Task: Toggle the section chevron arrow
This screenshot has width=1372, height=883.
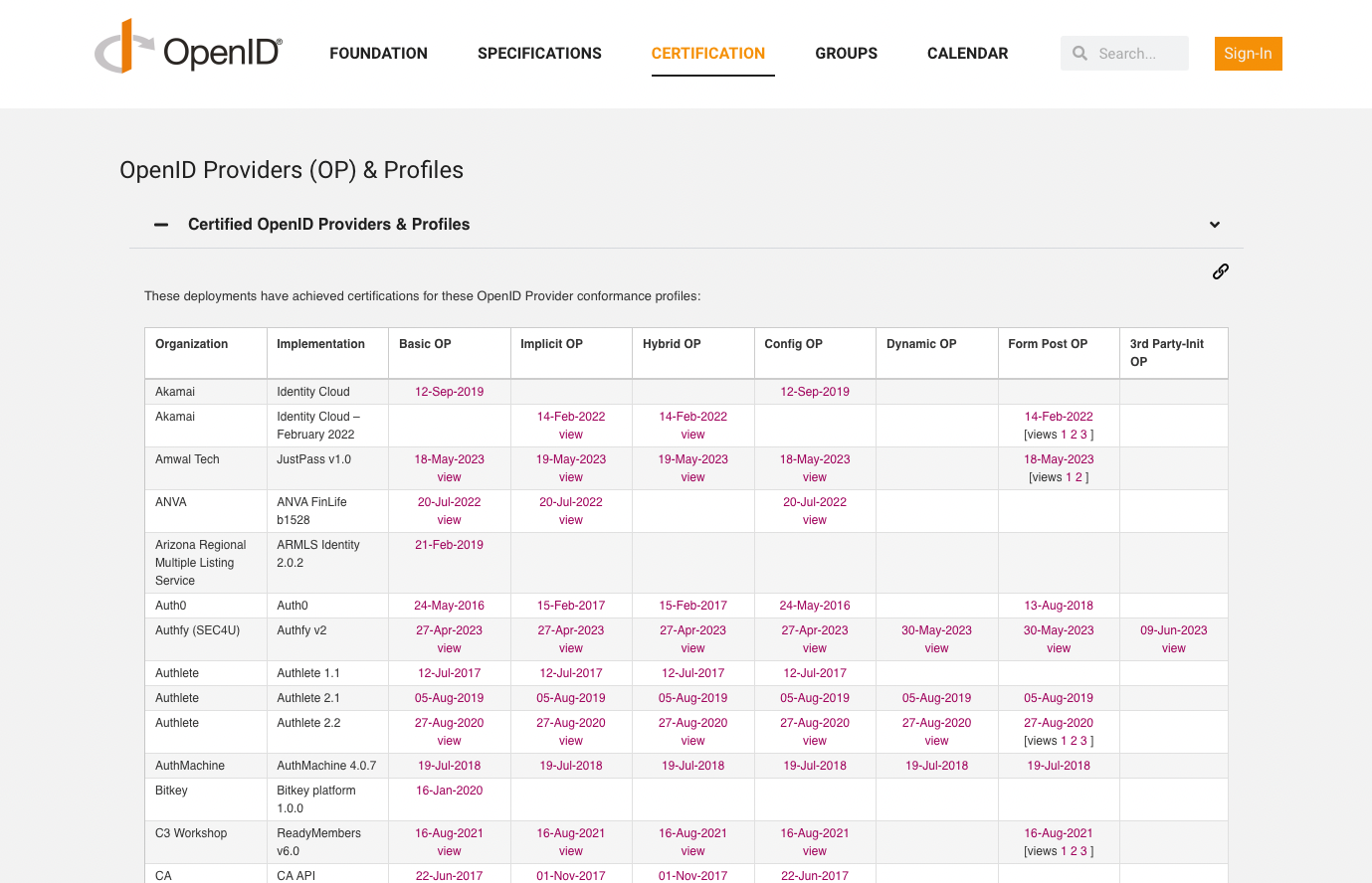Action: [1215, 225]
